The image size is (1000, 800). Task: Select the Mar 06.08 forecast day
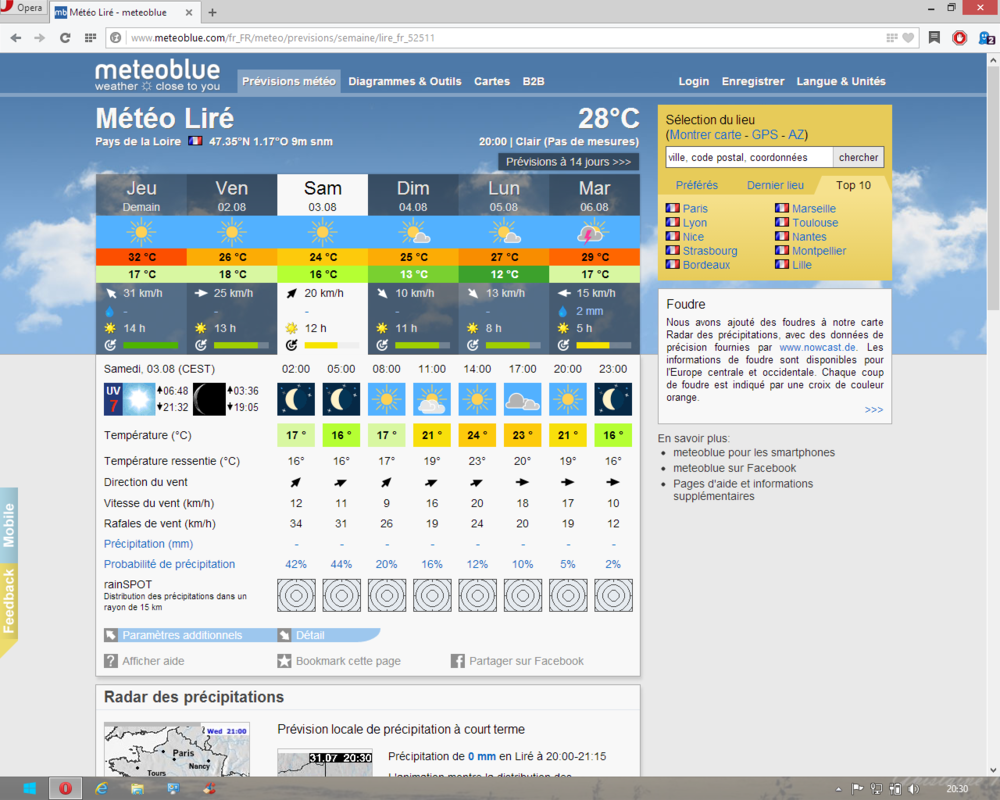(x=594, y=195)
